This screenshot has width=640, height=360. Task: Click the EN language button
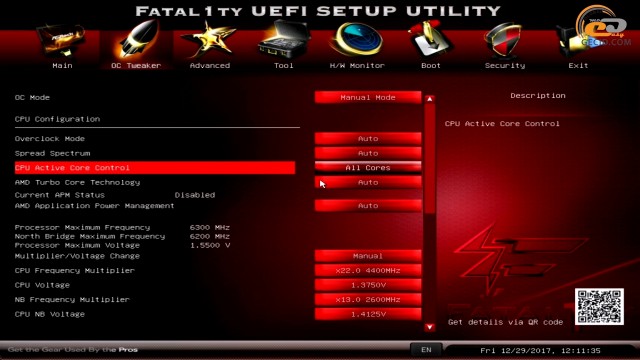click(x=426, y=350)
